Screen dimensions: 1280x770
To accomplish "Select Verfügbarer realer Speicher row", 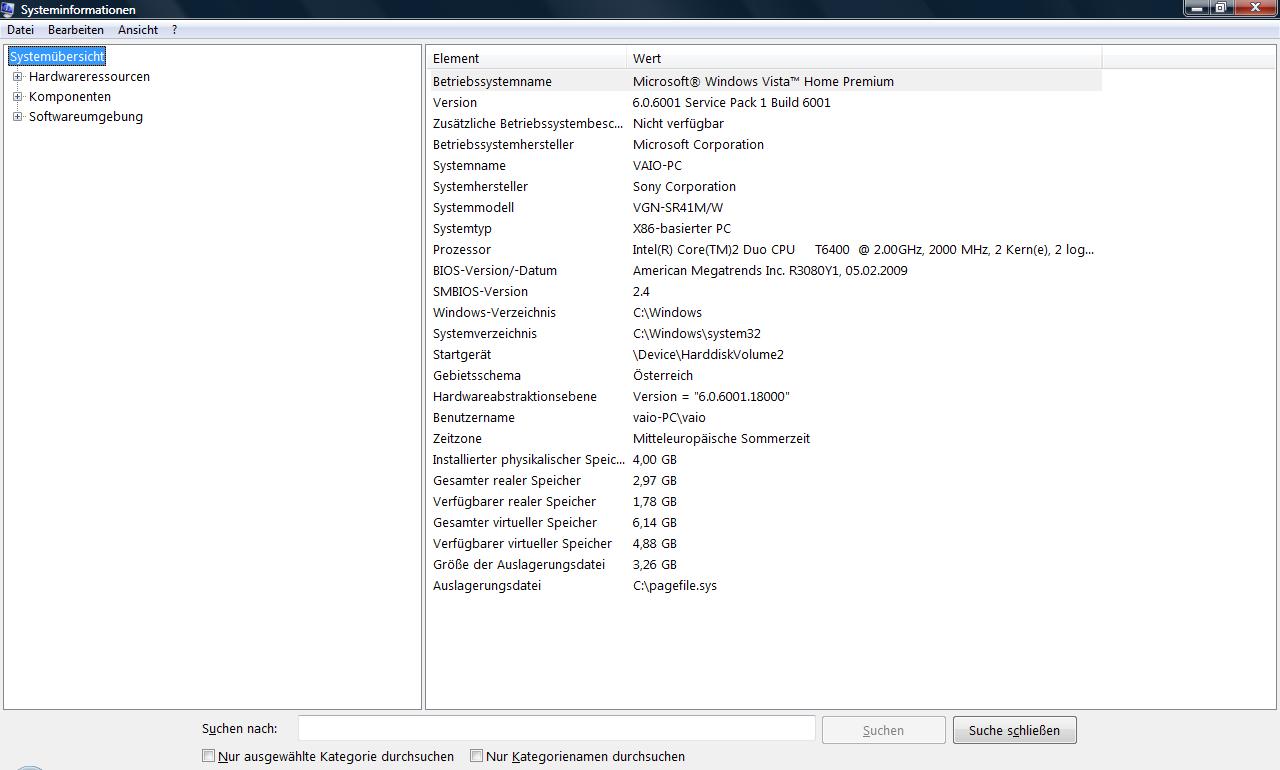I will 764,502.
